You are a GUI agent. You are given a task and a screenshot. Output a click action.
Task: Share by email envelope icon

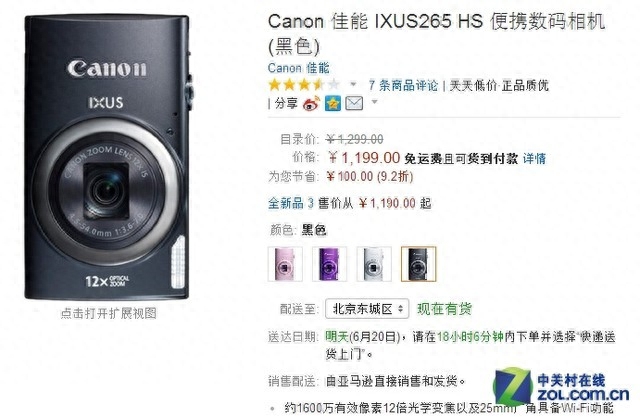[354, 103]
